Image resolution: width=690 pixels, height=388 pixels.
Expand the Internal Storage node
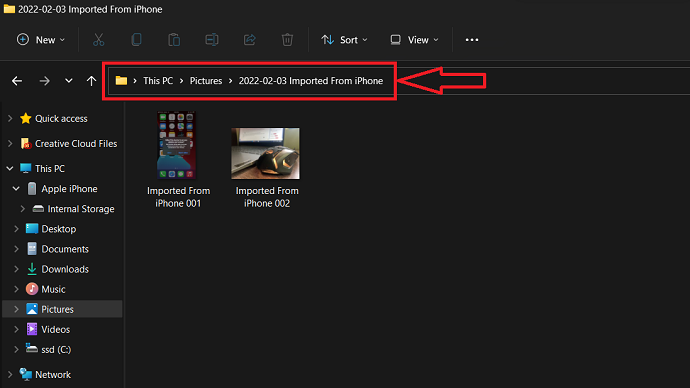22,209
